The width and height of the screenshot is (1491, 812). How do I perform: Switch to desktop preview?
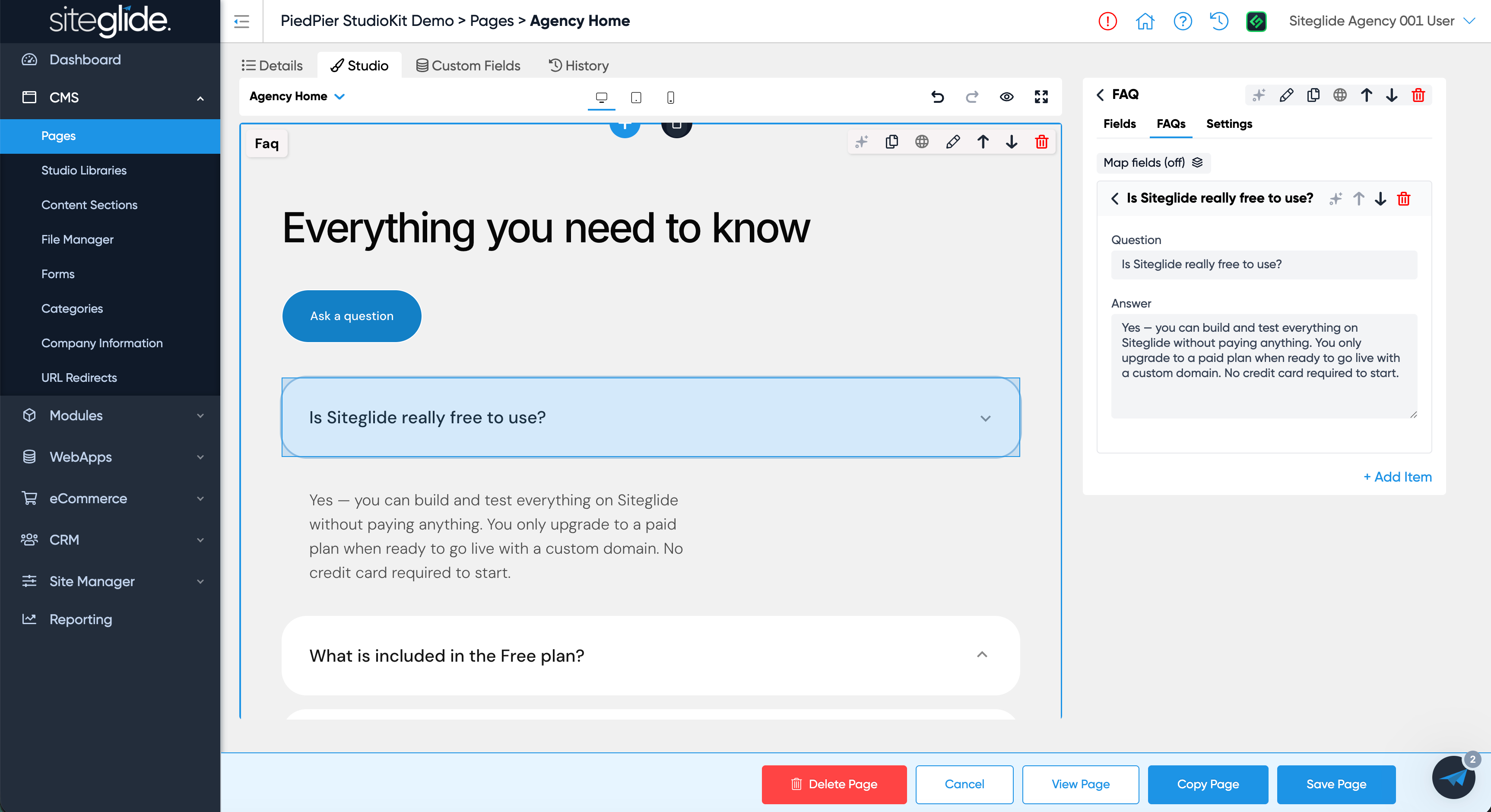[x=601, y=97]
